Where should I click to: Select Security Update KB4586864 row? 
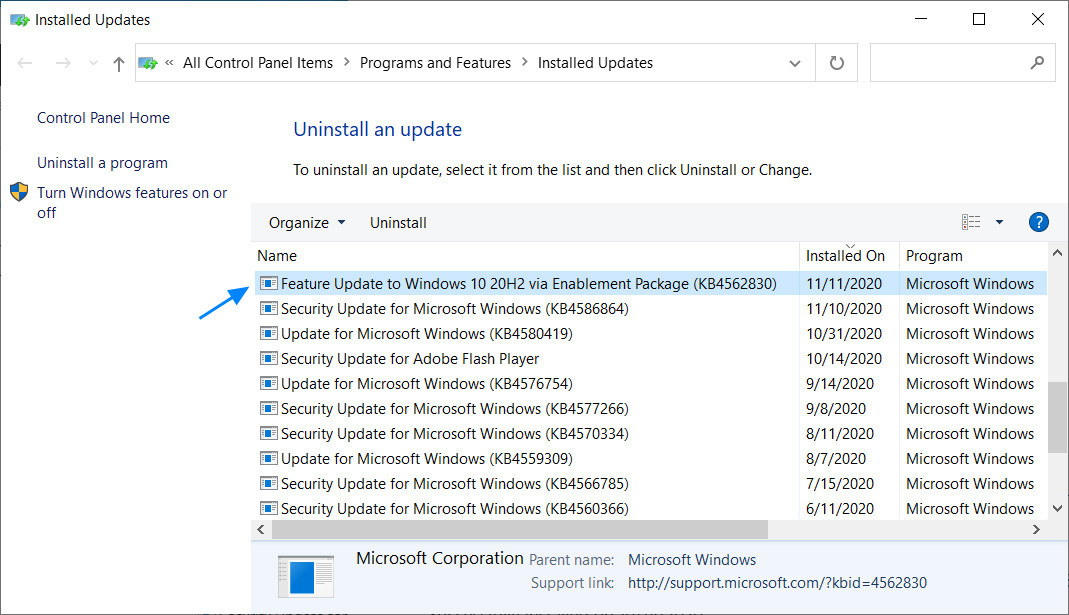650,309
